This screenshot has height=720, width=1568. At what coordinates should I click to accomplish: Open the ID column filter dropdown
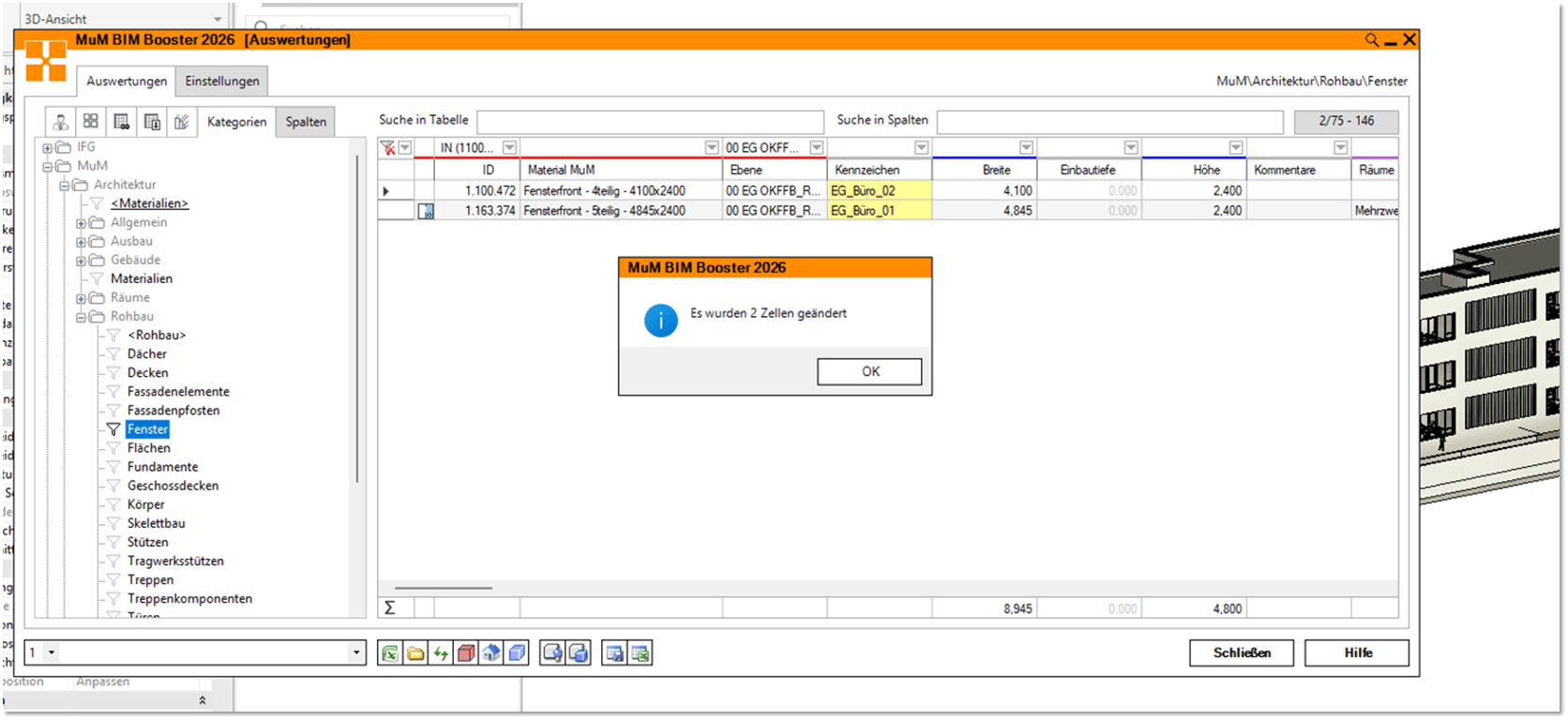509,148
